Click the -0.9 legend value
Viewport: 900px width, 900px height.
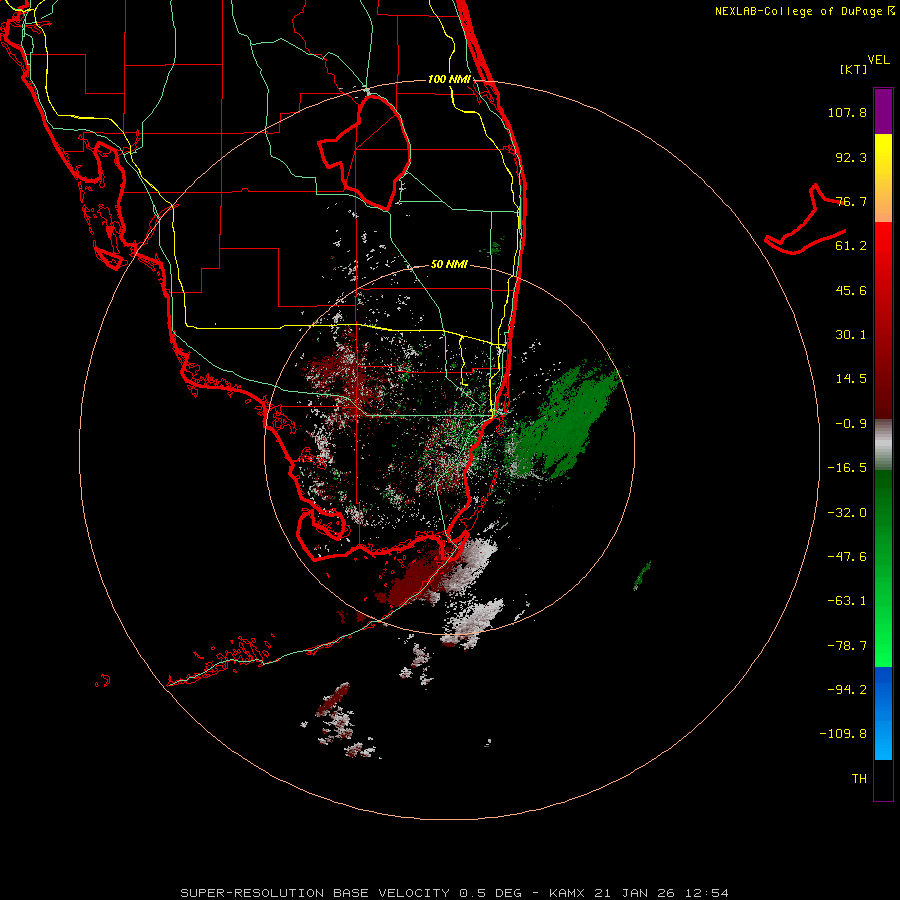[x=851, y=424]
